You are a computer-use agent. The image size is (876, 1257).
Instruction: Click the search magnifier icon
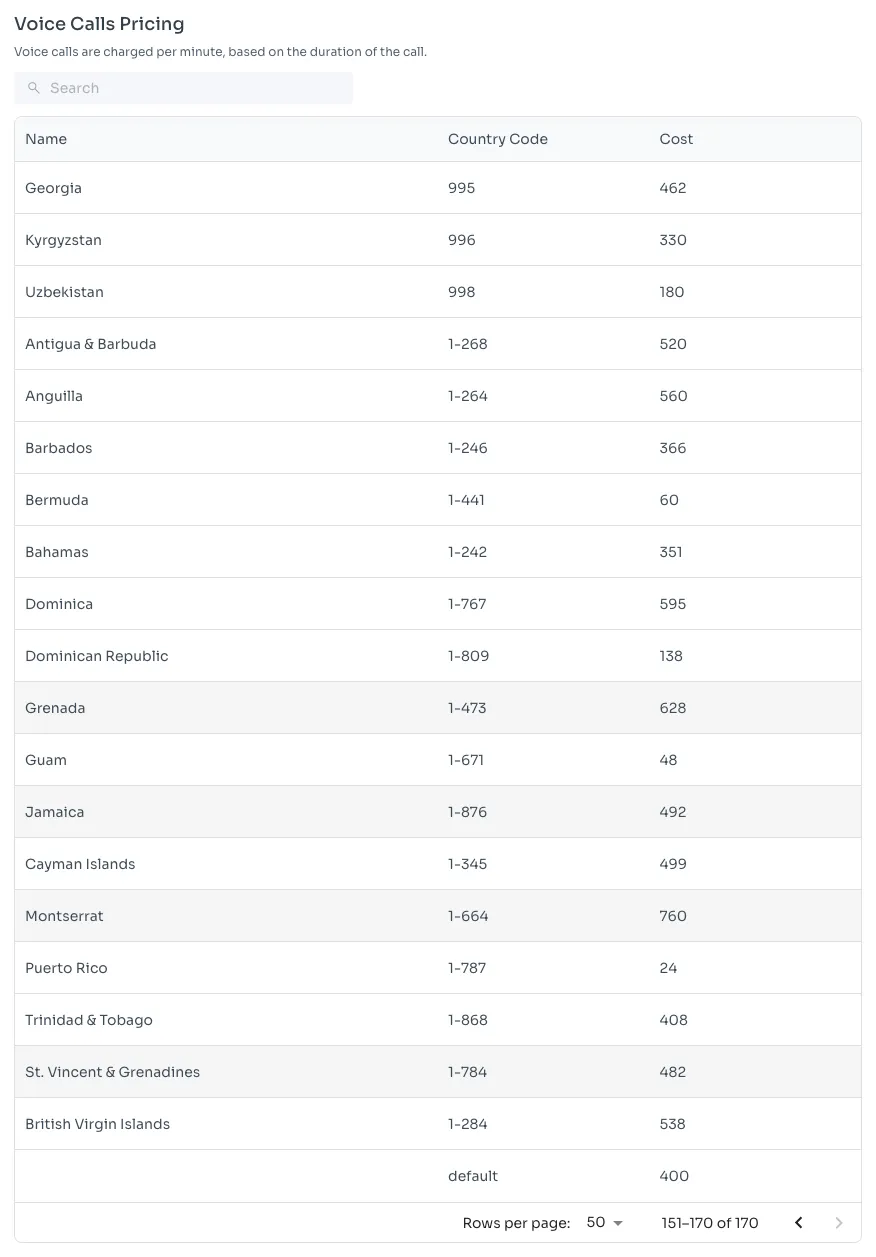point(34,88)
